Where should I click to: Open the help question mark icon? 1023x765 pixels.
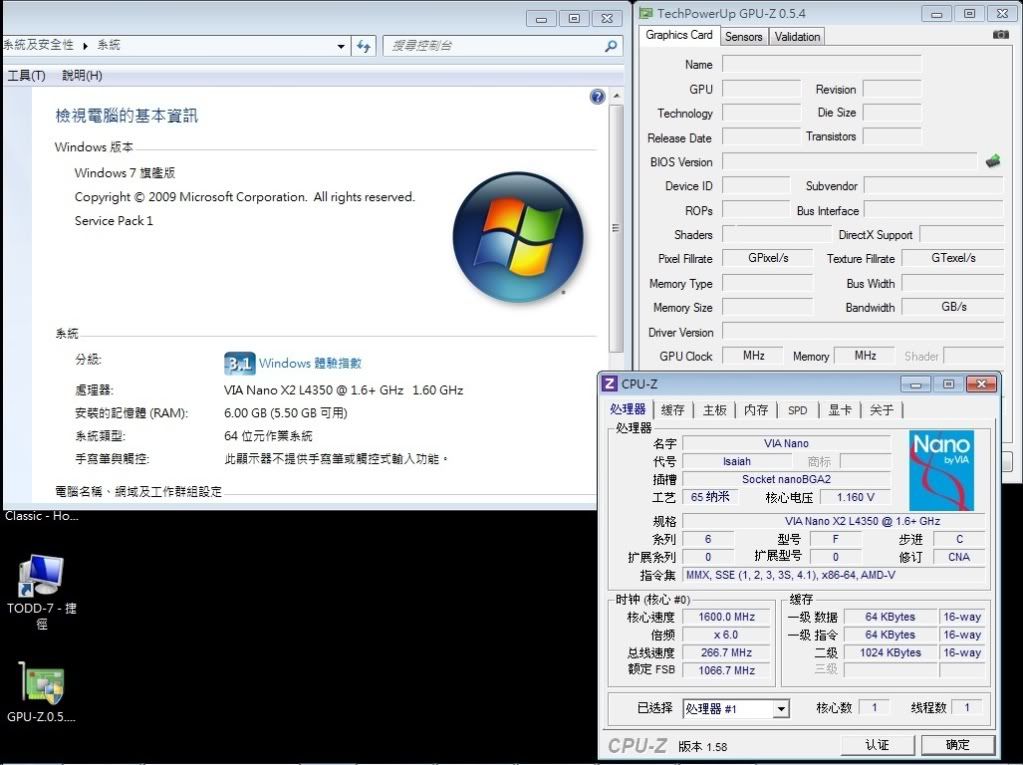click(x=597, y=97)
